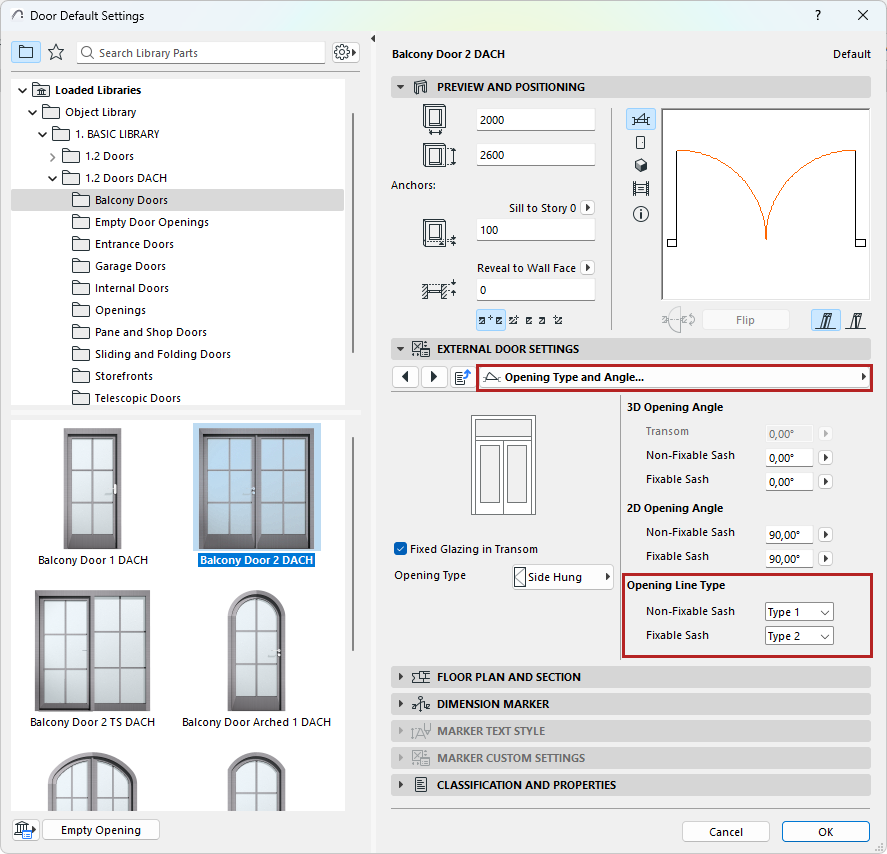887x854 pixels.
Task: Click the mirror door orientation icon
Action: (x=678, y=320)
